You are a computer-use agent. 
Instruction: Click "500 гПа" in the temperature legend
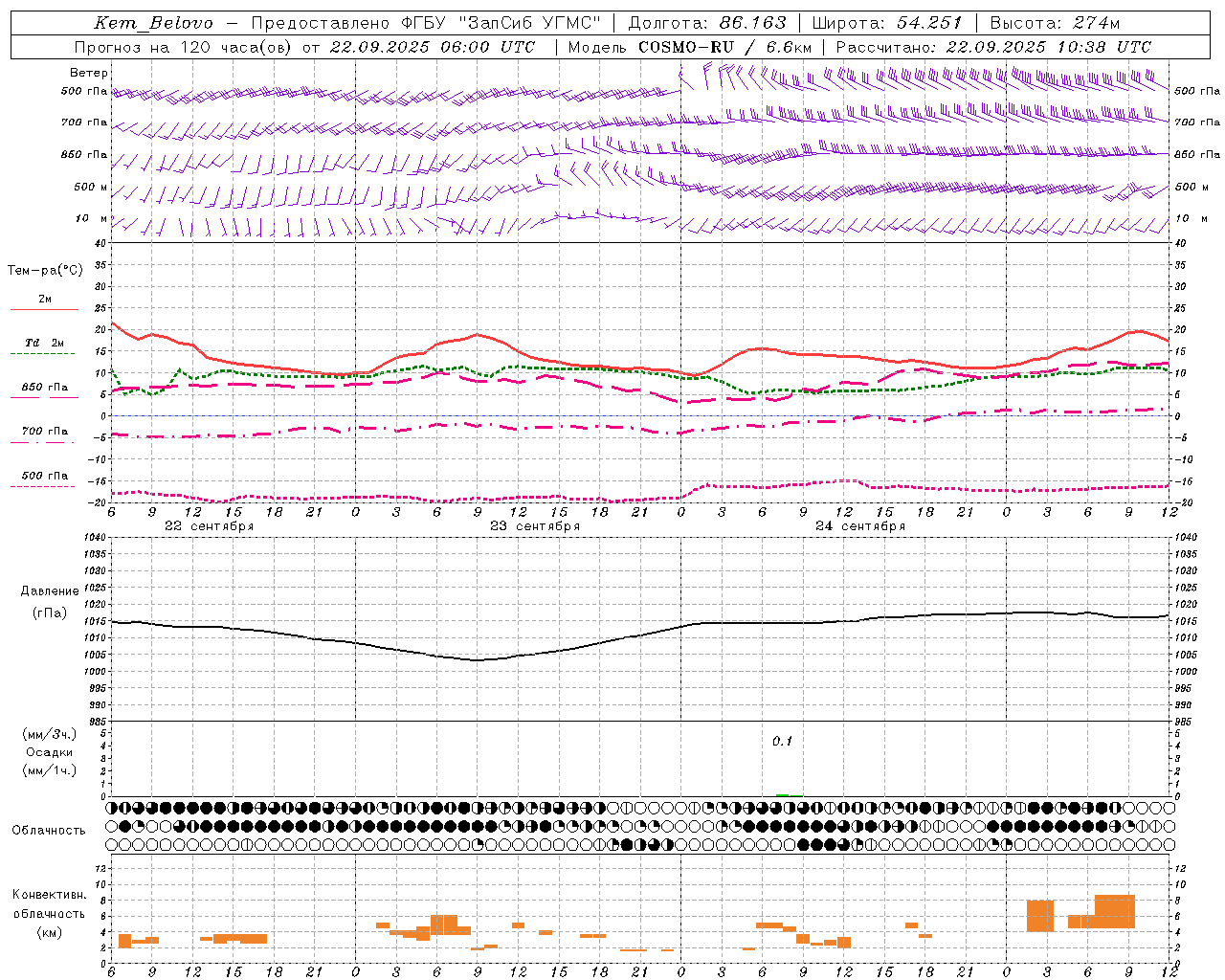pyautogui.click(x=45, y=476)
